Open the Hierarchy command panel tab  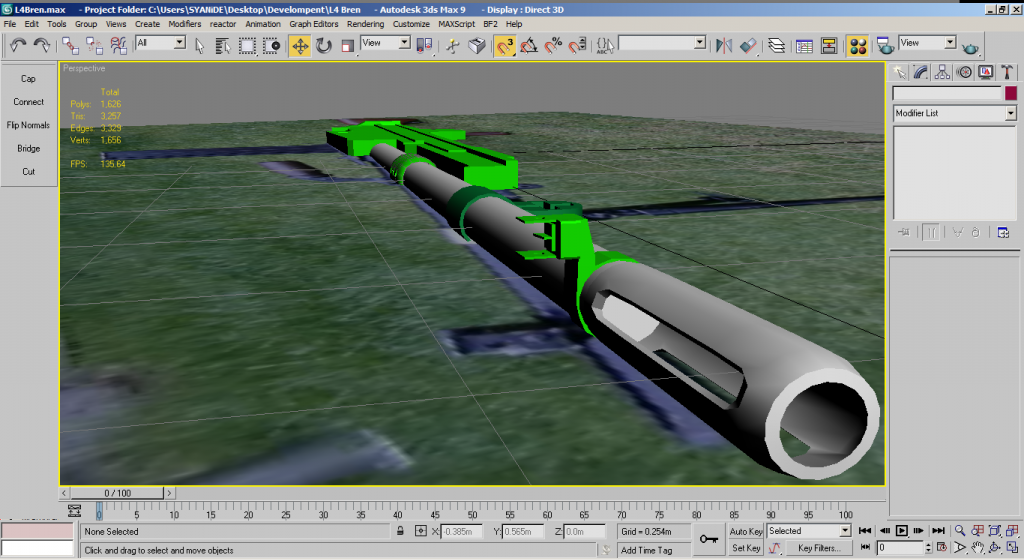click(x=942, y=72)
